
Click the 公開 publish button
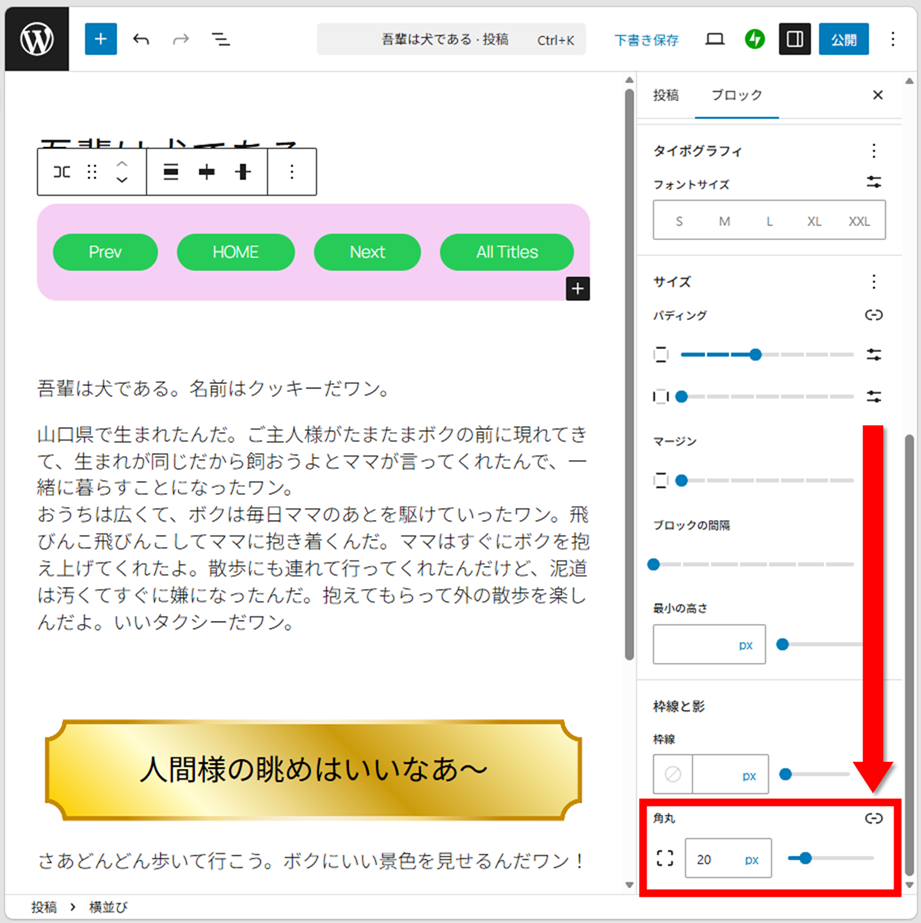pos(843,39)
